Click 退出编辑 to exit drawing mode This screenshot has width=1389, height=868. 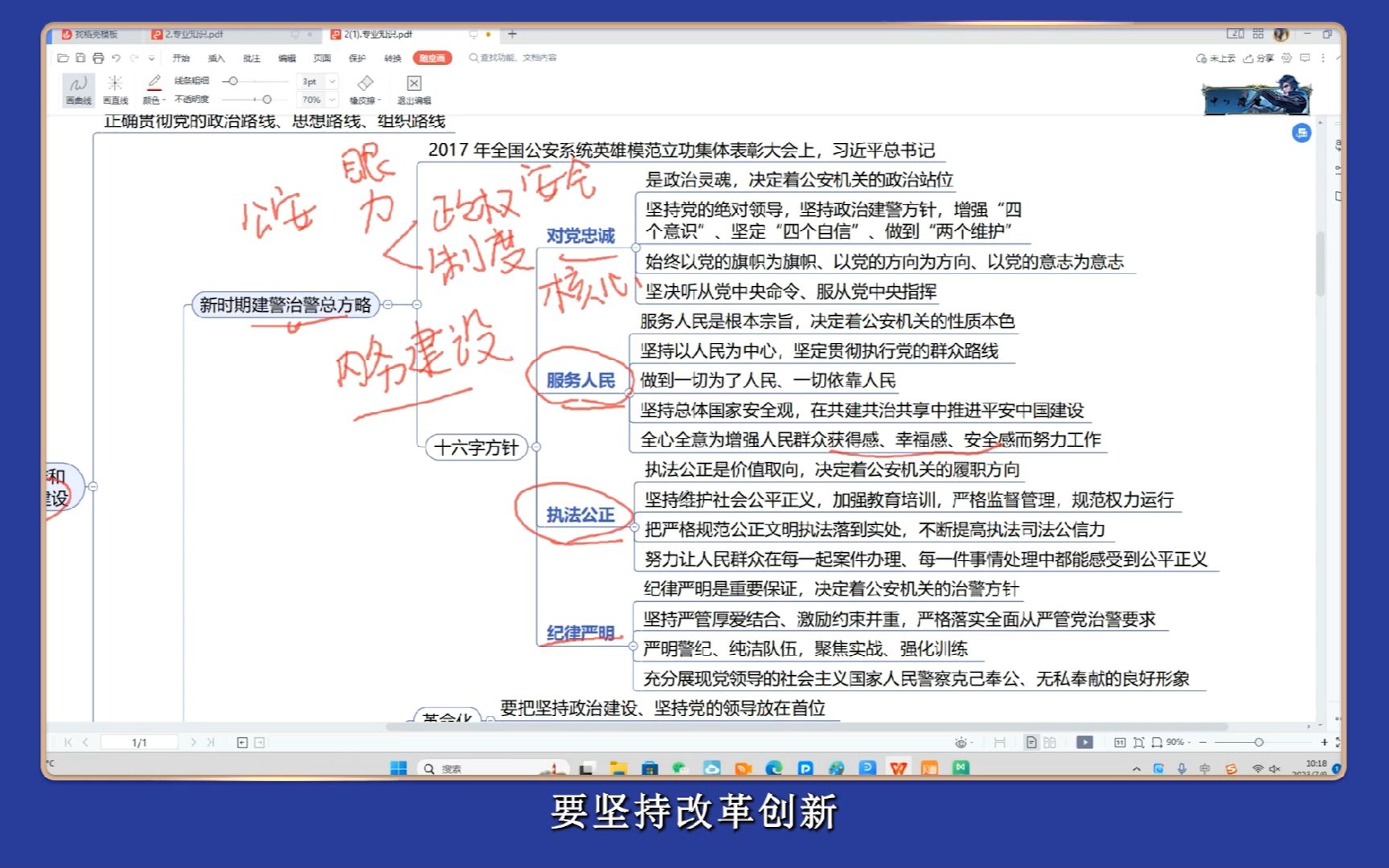click(x=414, y=89)
